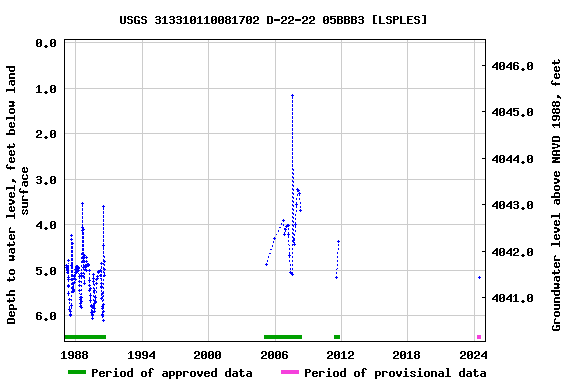Click the lower data point near 2012
Viewport: 576px width, 384px height.
pos(336,277)
